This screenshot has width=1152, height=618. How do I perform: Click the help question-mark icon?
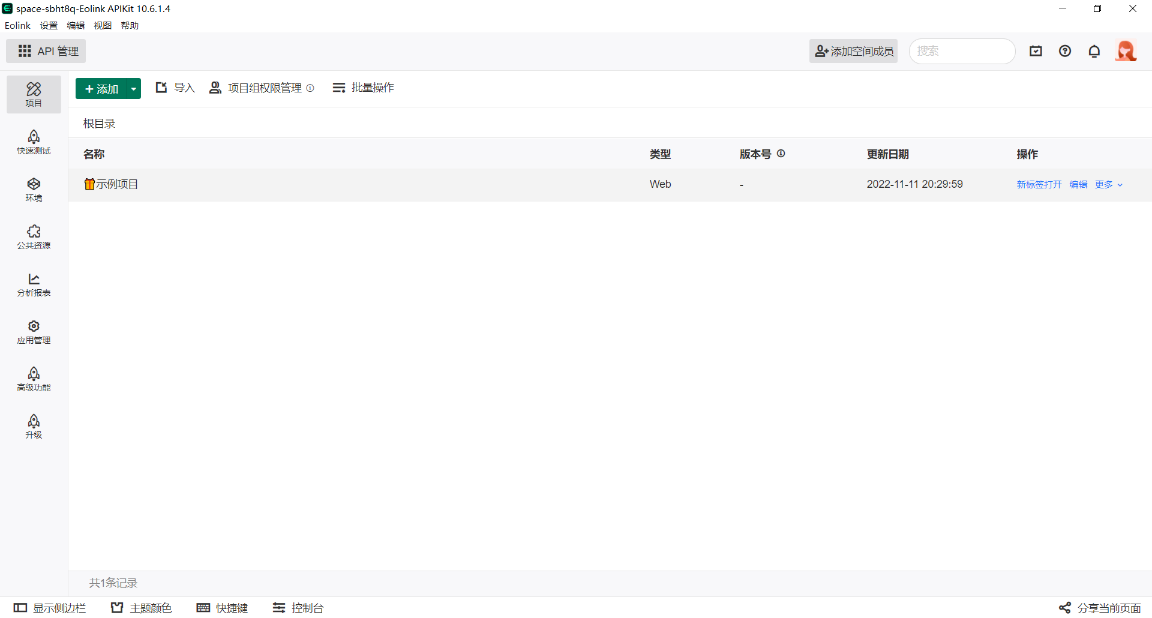(1065, 51)
